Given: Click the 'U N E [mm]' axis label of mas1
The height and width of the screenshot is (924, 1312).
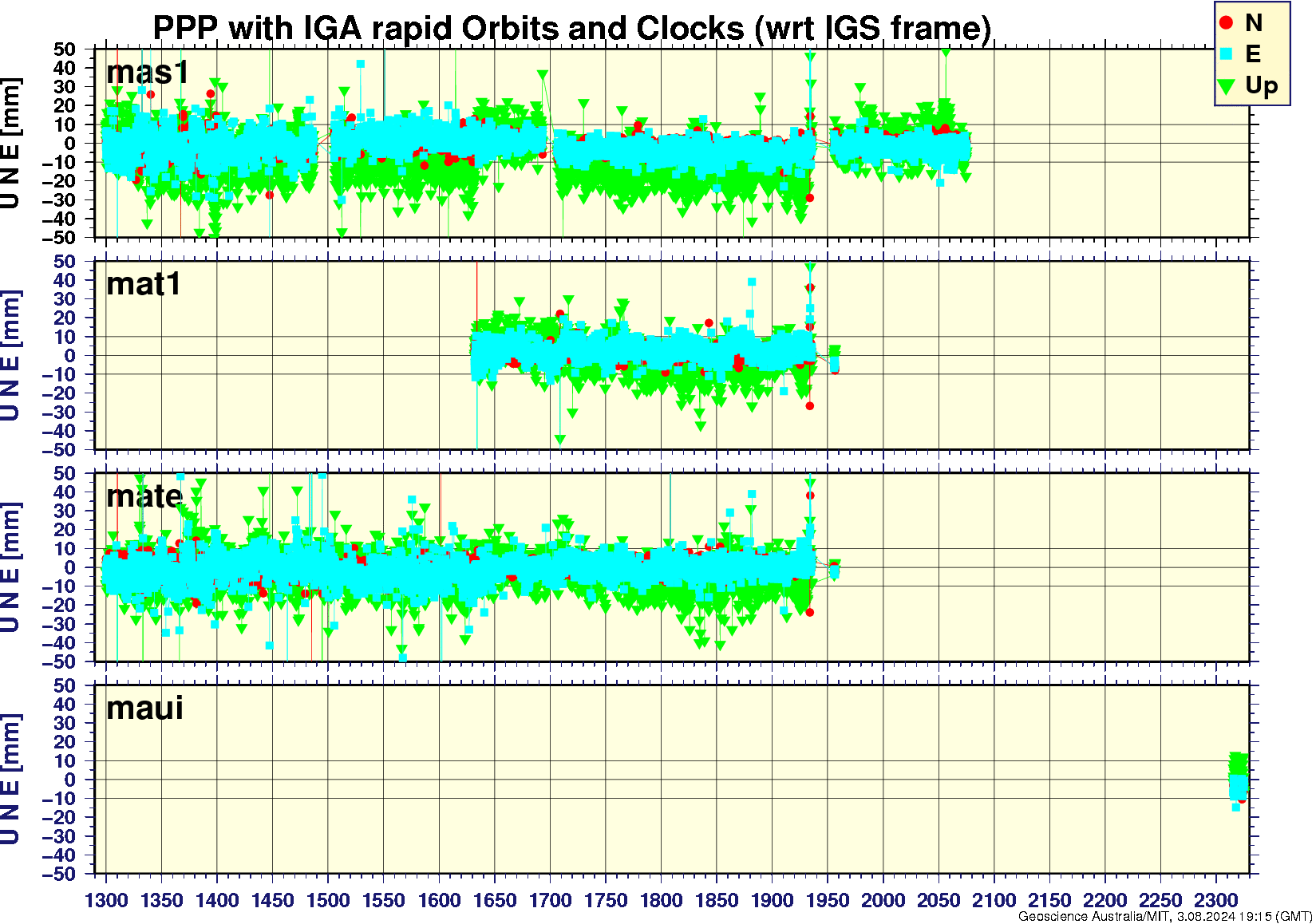Looking at the screenshot, I should pos(10,144).
